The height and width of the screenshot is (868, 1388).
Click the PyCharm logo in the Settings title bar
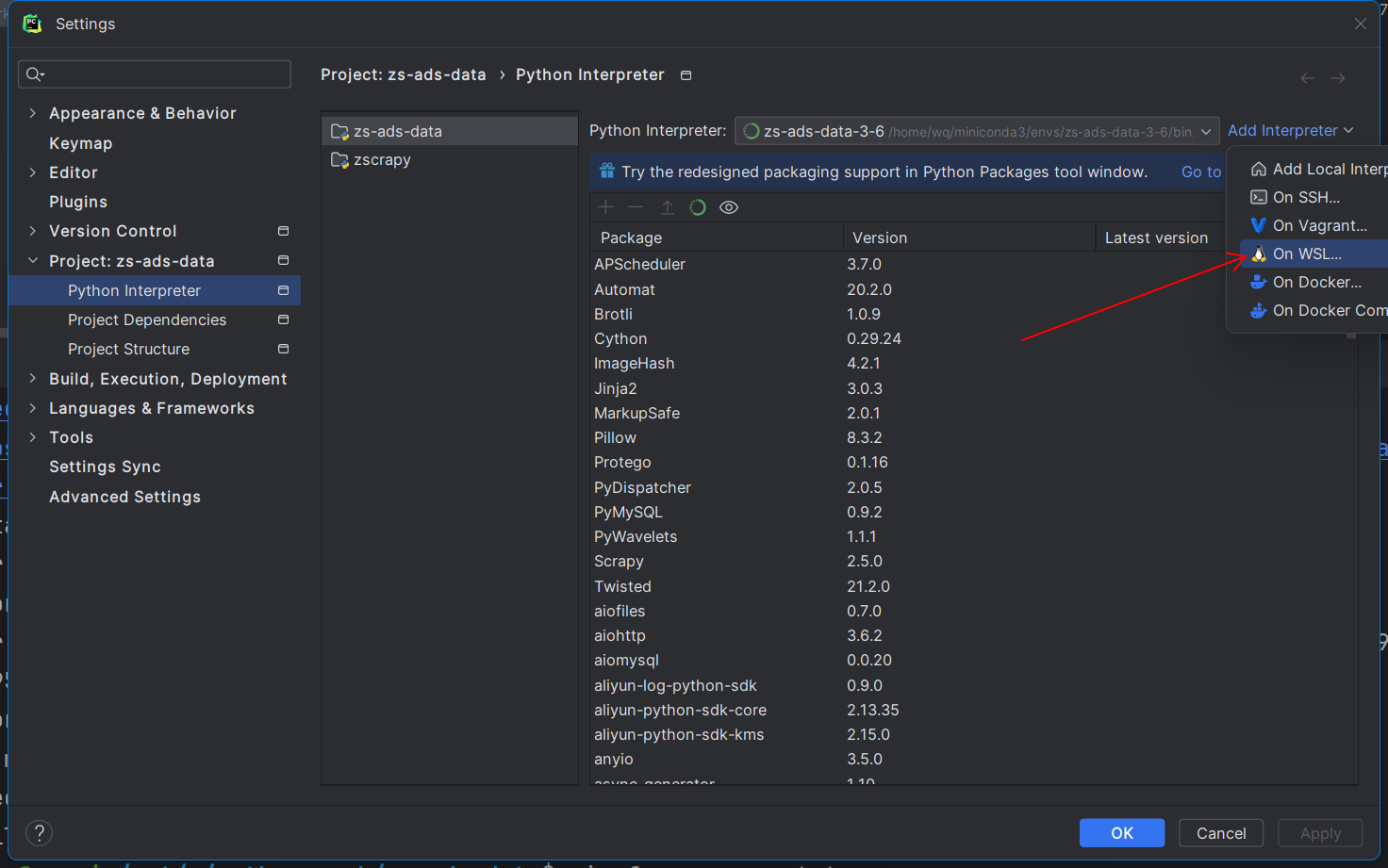[x=31, y=24]
